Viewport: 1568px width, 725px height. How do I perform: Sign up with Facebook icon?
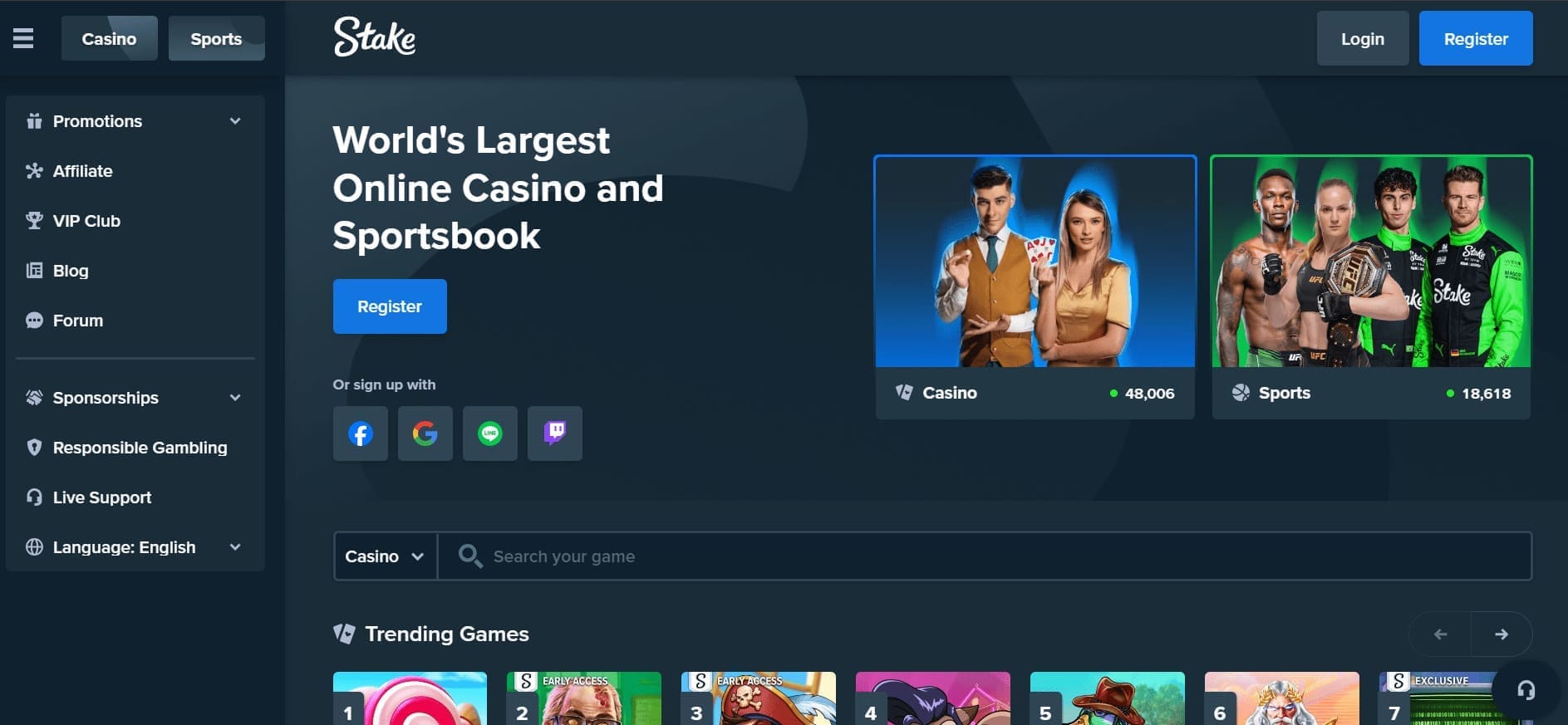pyautogui.click(x=360, y=434)
